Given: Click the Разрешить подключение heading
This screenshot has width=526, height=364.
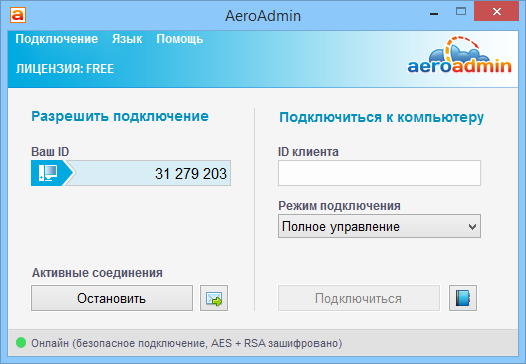Looking at the screenshot, I should [120, 116].
